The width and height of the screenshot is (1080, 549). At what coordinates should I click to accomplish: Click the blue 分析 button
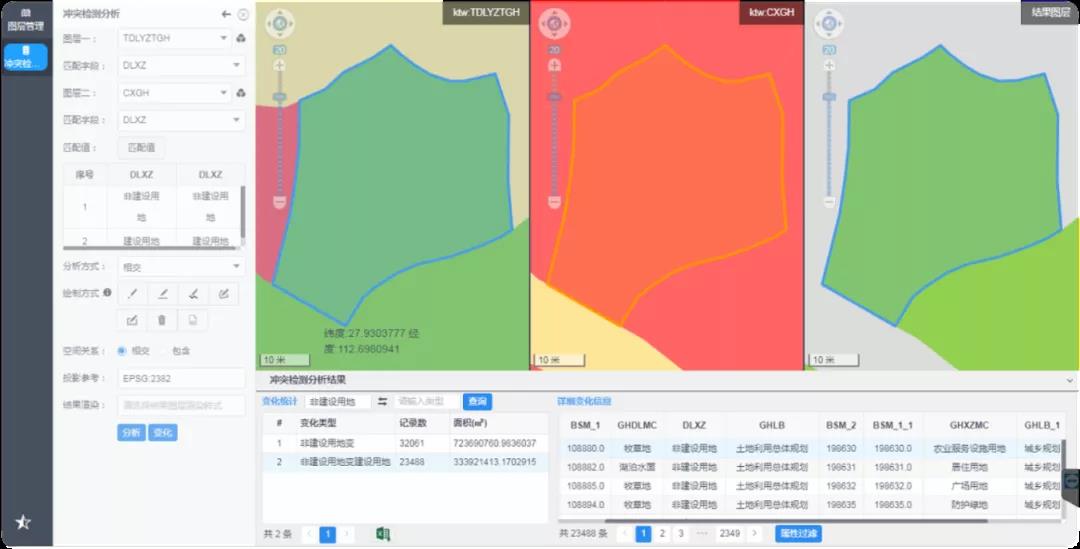(x=131, y=433)
